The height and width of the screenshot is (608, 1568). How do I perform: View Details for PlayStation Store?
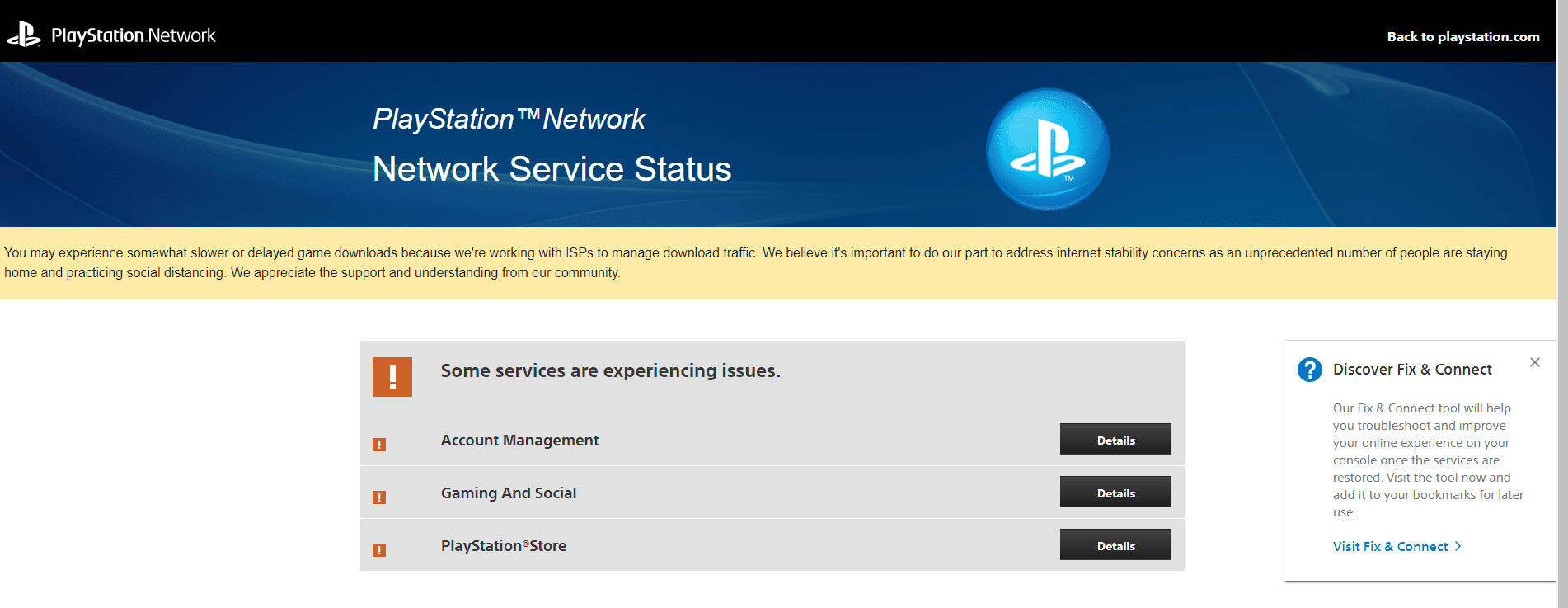1115,545
